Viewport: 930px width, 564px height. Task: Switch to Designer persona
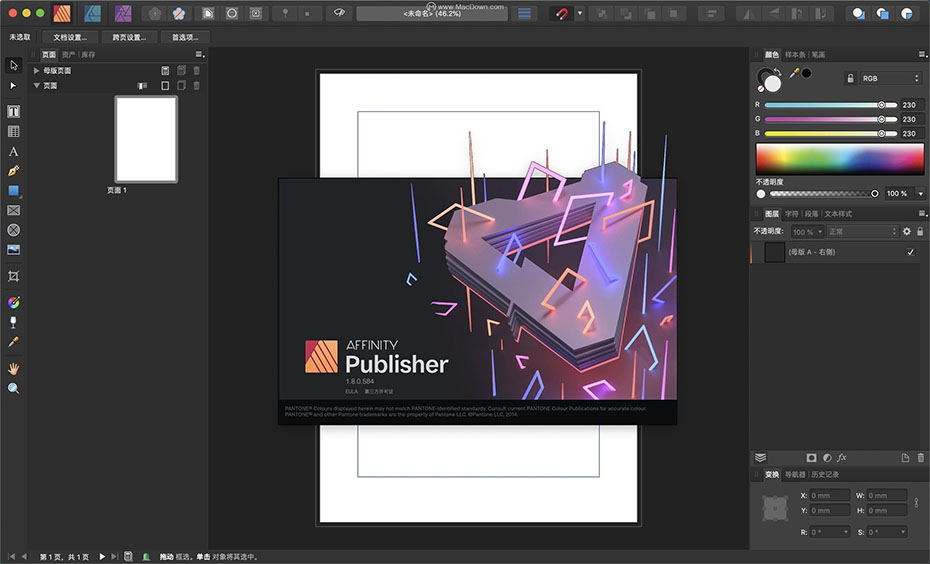(x=93, y=13)
